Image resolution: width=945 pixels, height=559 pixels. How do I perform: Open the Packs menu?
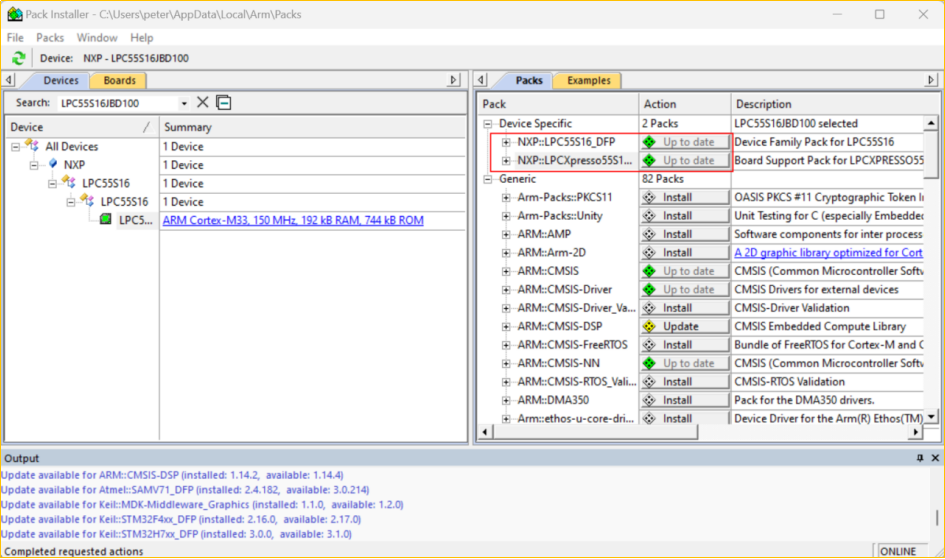pos(50,37)
